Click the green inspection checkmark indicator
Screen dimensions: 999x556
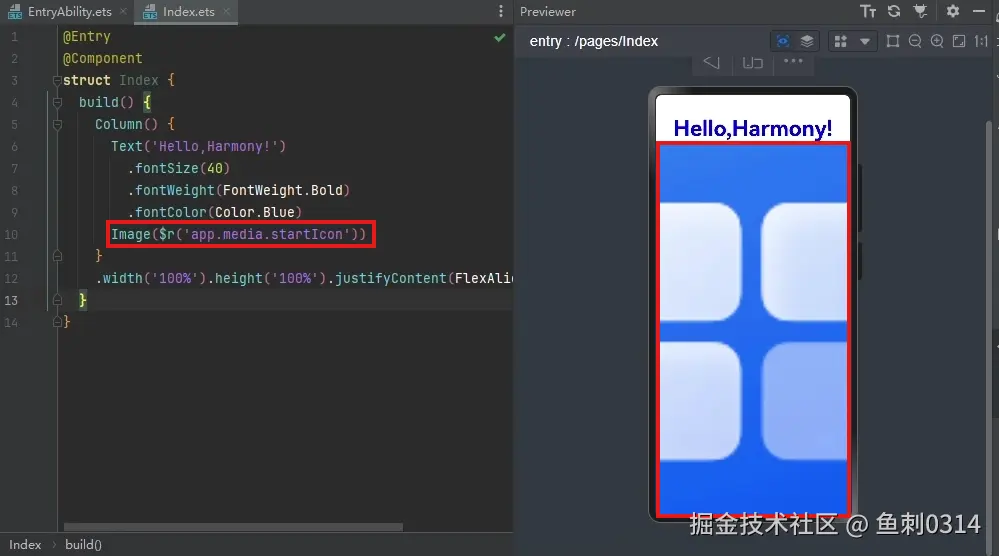click(500, 38)
